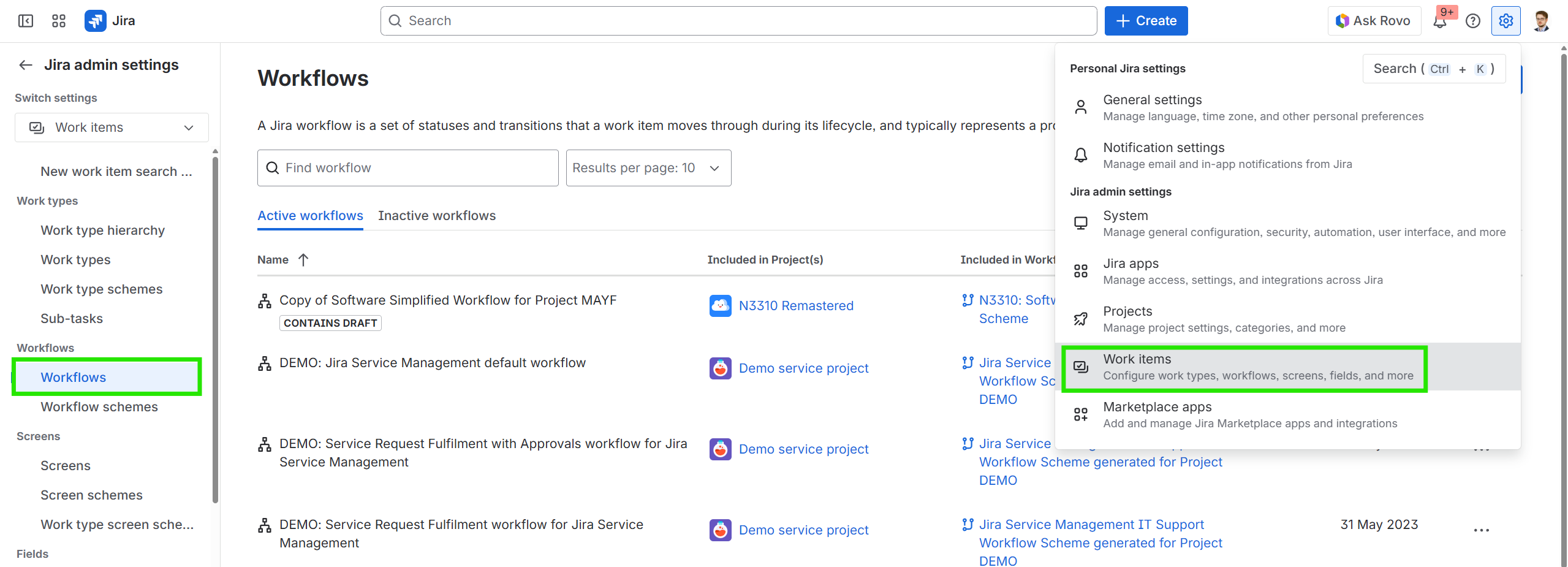Screen dimensions: 1568x567
Task: Open the Copy of Software Simplified Workflow name
Action: [x=448, y=300]
